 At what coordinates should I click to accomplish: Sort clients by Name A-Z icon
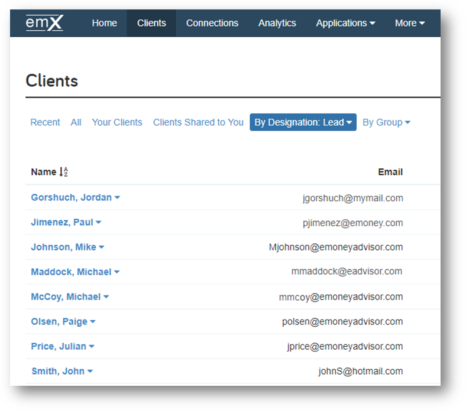(64, 172)
